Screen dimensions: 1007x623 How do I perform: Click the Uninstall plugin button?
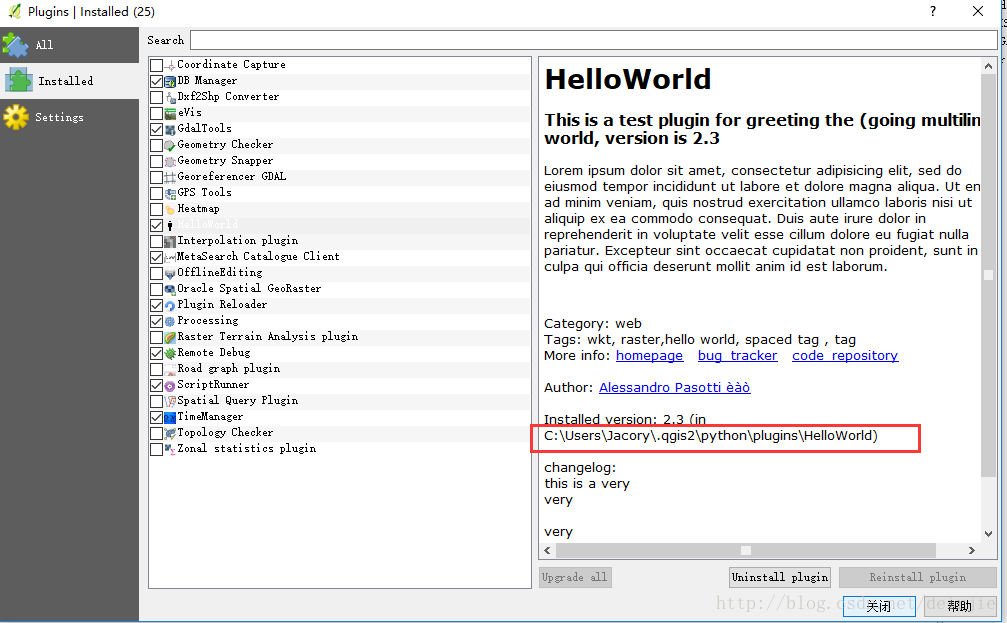click(x=780, y=577)
